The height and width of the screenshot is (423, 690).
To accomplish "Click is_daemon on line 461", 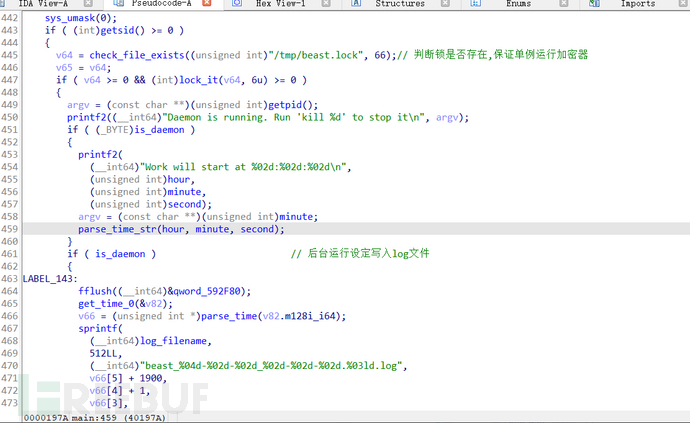I will (x=120, y=254).
